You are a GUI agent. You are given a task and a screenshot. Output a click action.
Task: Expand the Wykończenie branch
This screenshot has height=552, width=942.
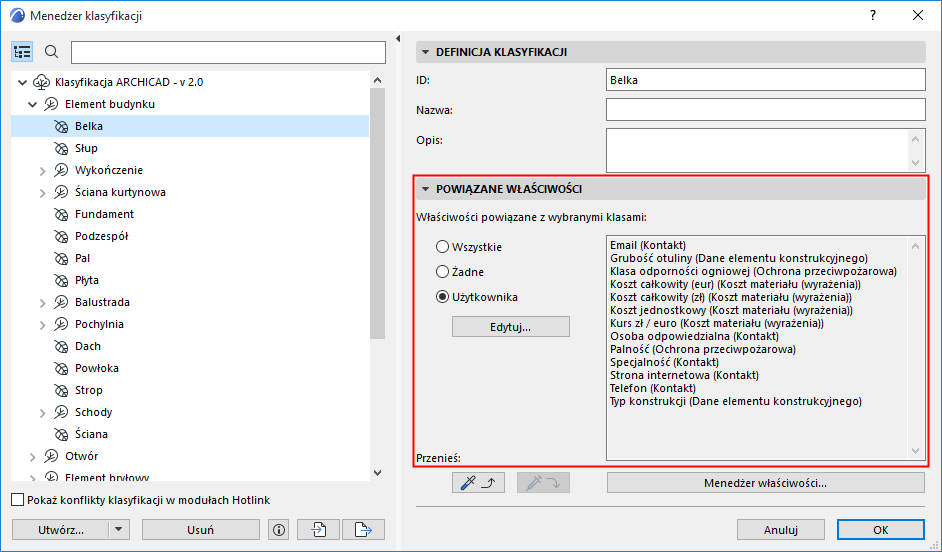pyautogui.click(x=43, y=171)
